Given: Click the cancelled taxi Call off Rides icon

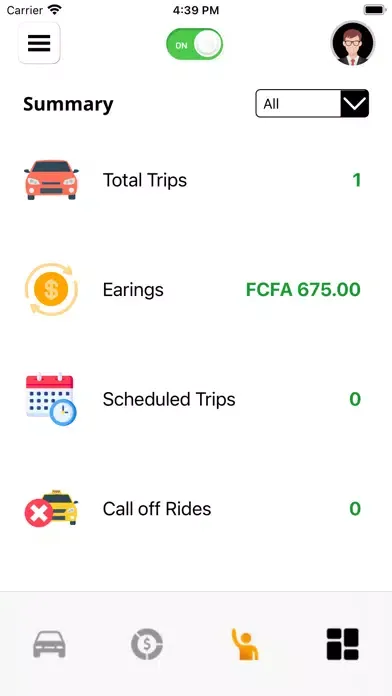Looking at the screenshot, I should pos(51,509).
